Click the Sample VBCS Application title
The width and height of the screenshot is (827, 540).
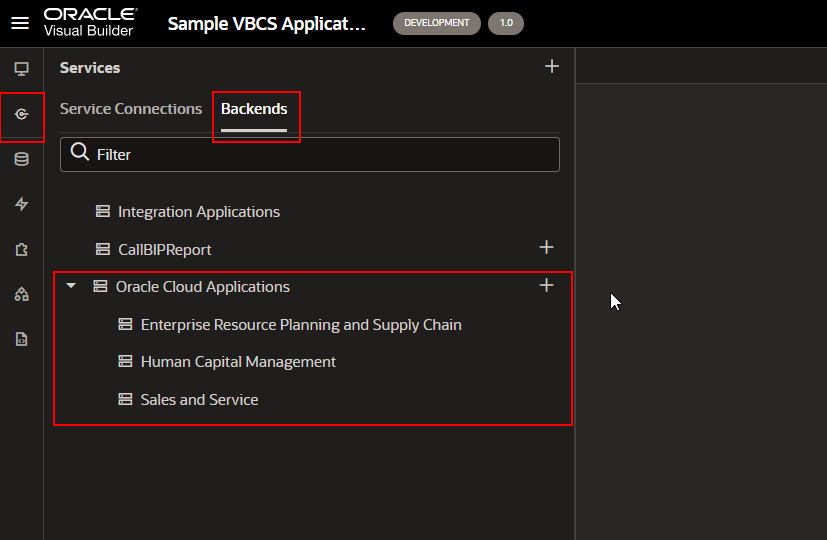pos(266,24)
